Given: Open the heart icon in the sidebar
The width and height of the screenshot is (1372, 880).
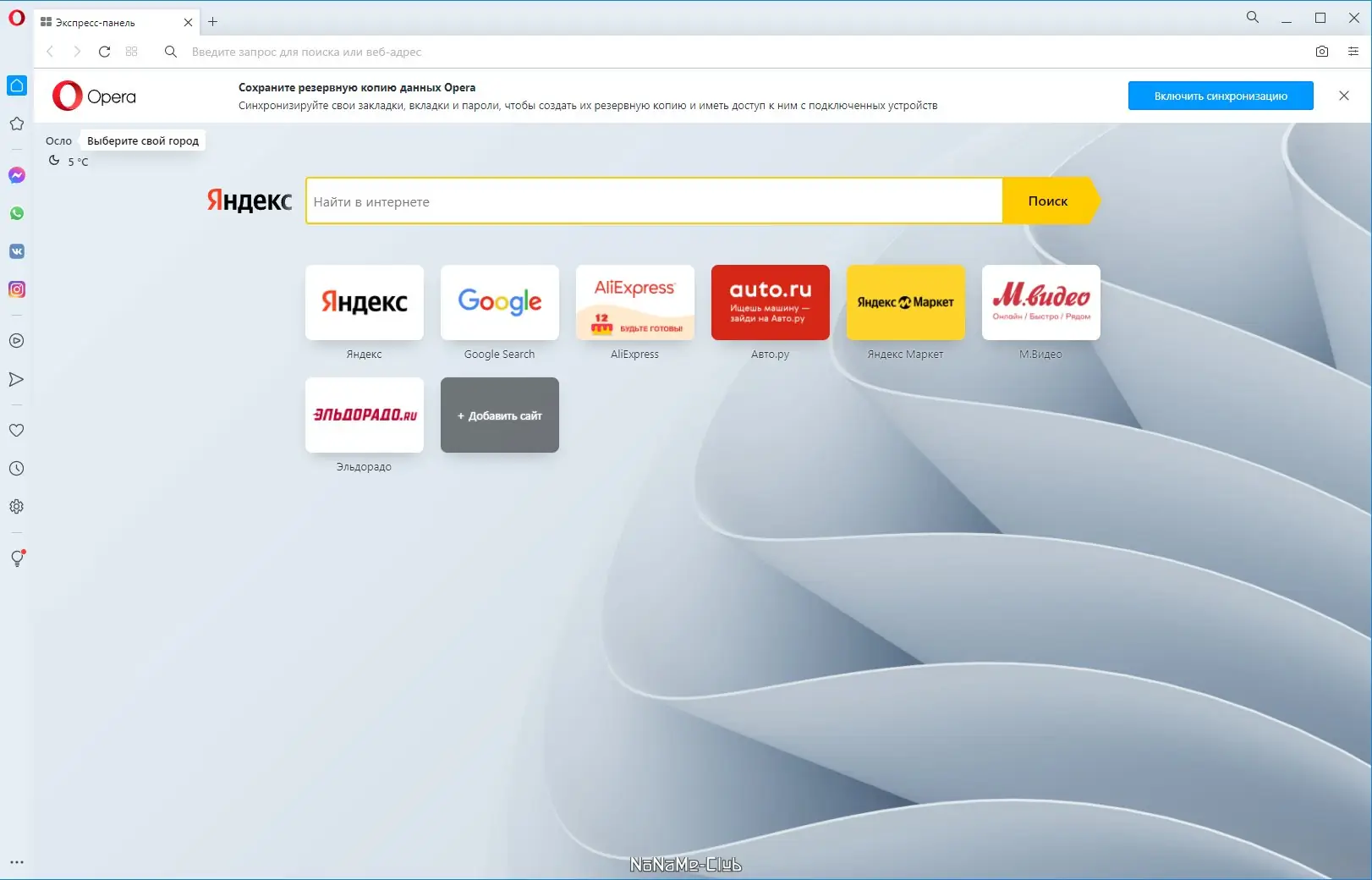Looking at the screenshot, I should (17, 430).
